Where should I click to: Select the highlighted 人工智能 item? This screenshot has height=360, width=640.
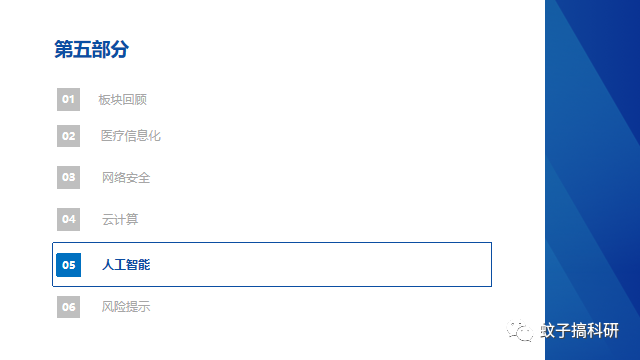[126, 265]
